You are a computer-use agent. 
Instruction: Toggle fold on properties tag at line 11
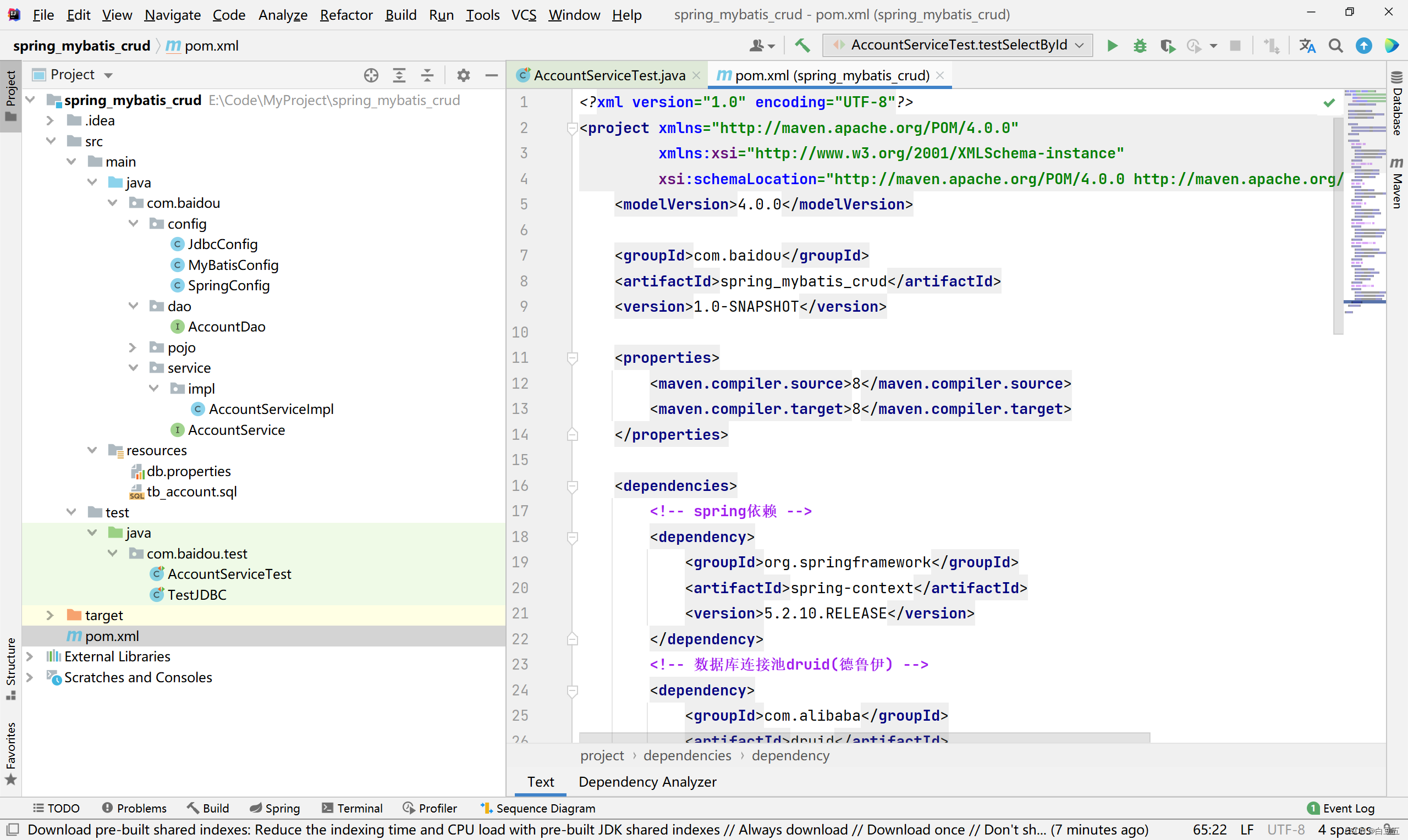(573, 358)
